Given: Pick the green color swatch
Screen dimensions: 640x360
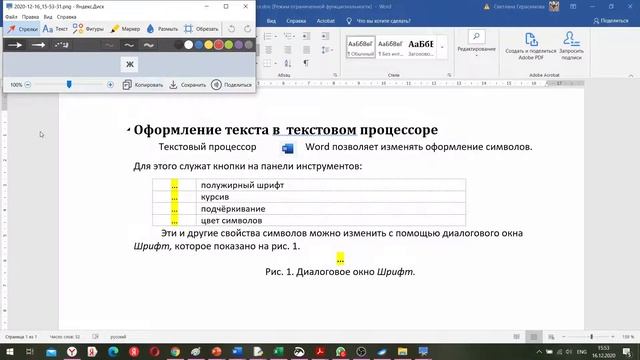Looking at the screenshot, I should click(x=229, y=45).
